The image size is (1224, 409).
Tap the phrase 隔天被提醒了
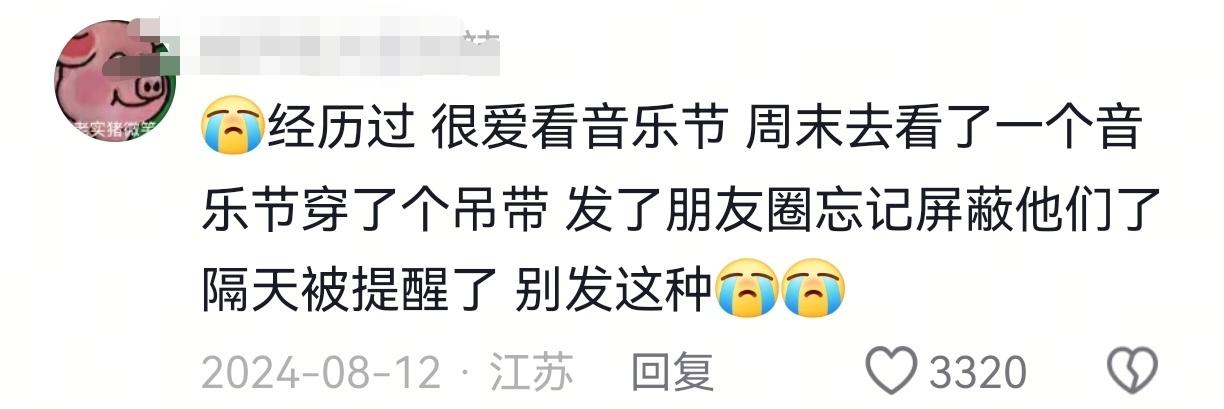[349, 288]
